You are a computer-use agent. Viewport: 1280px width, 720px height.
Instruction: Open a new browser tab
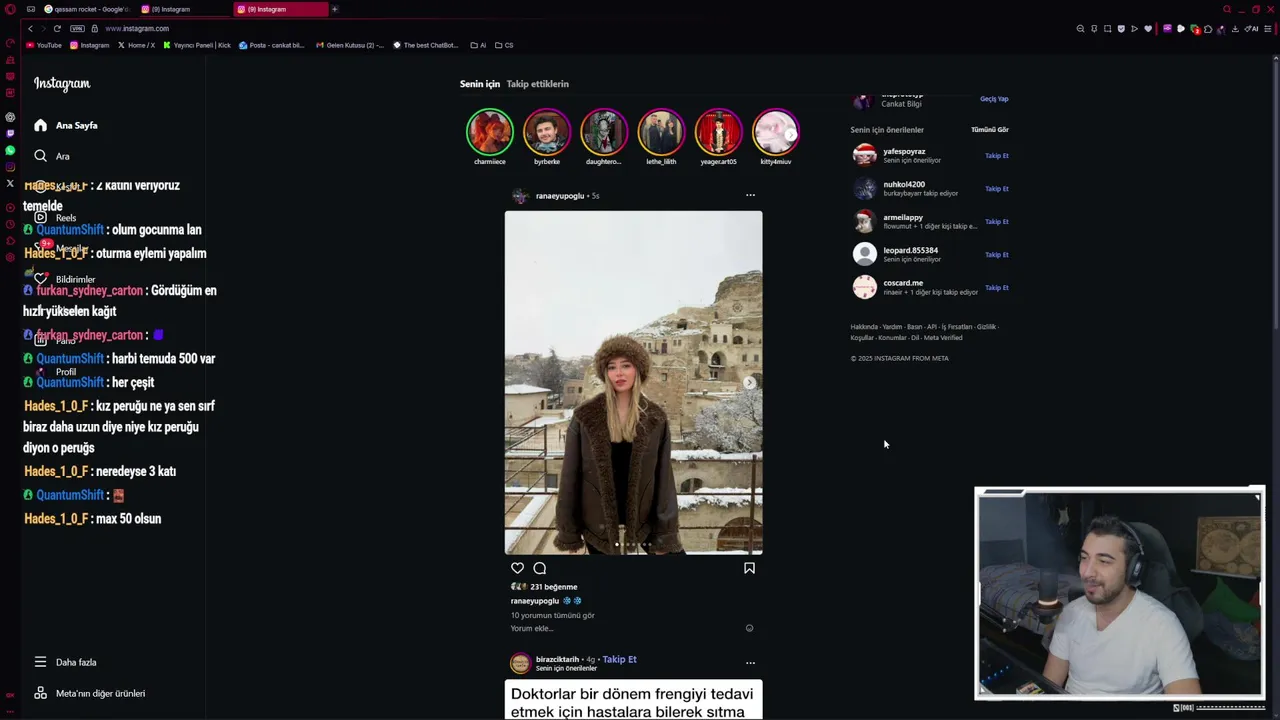335,9
